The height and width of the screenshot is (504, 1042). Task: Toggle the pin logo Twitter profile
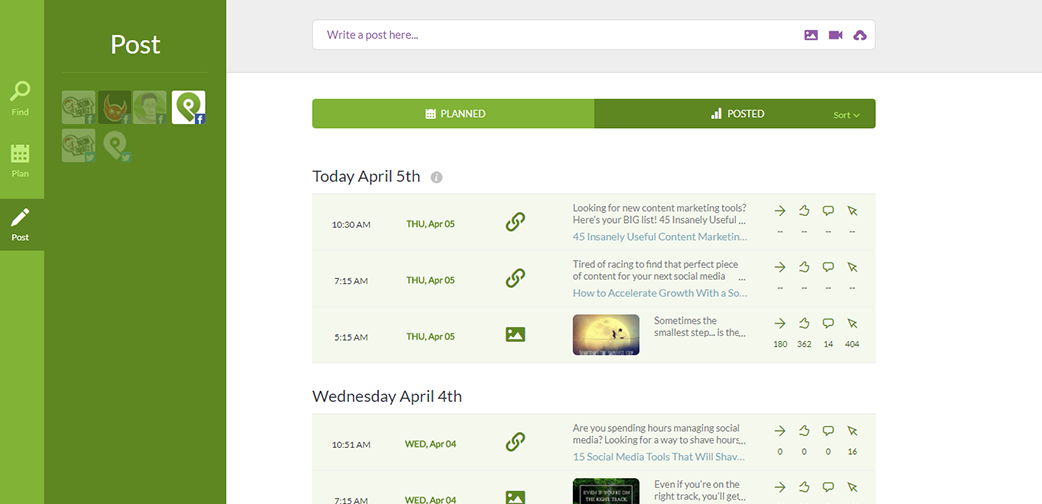(116, 146)
